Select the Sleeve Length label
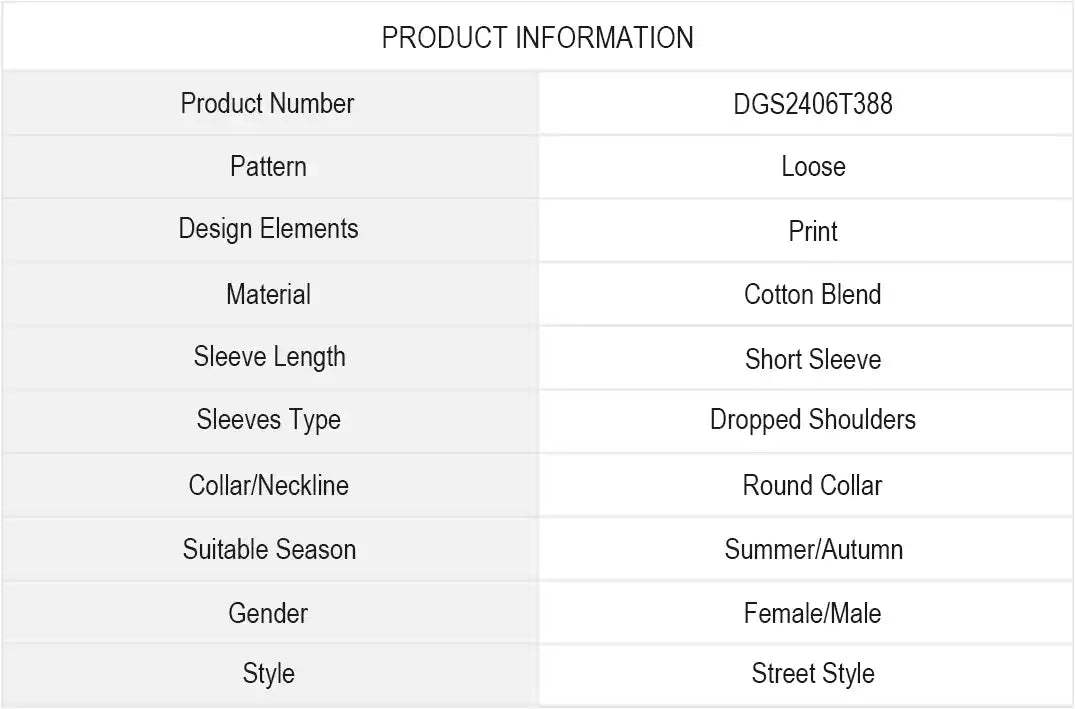This screenshot has height=709, width=1075. (x=268, y=357)
